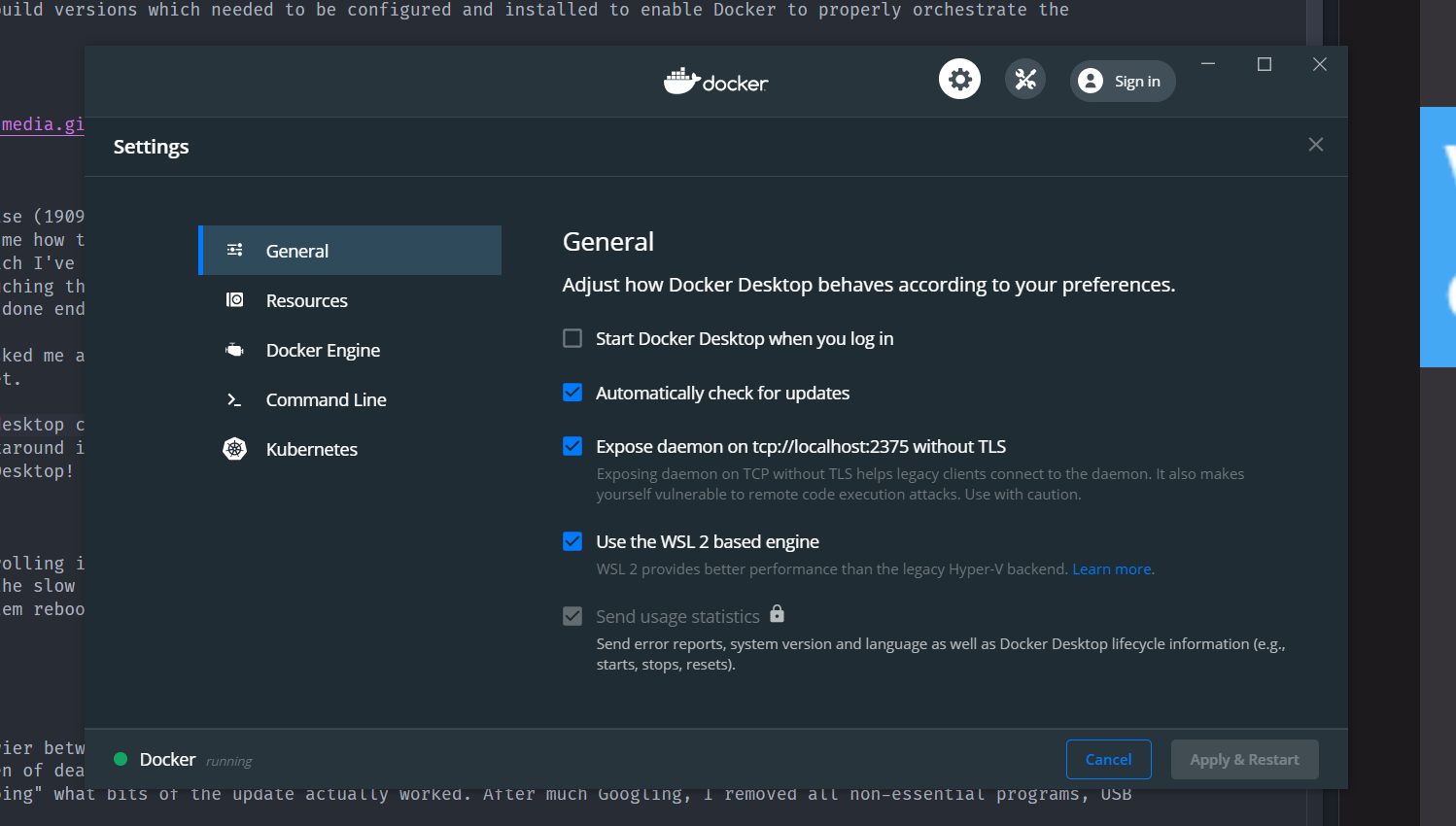Image resolution: width=1456 pixels, height=826 pixels.
Task: Uncheck Automatically check for updates
Action: click(x=572, y=393)
